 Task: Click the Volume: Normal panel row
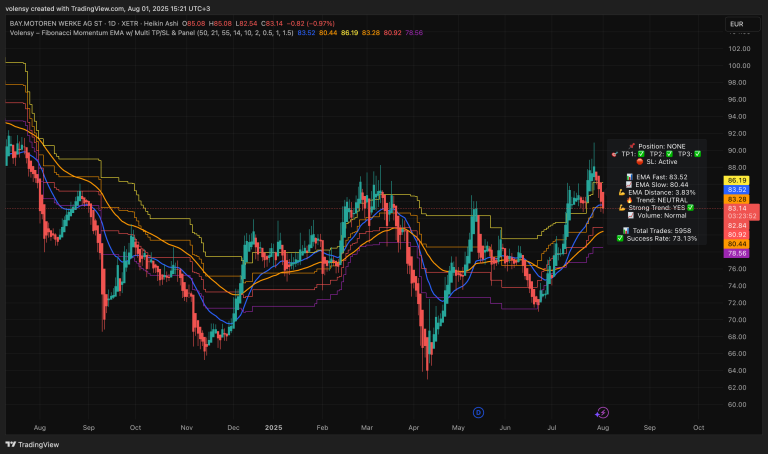point(657,215)
